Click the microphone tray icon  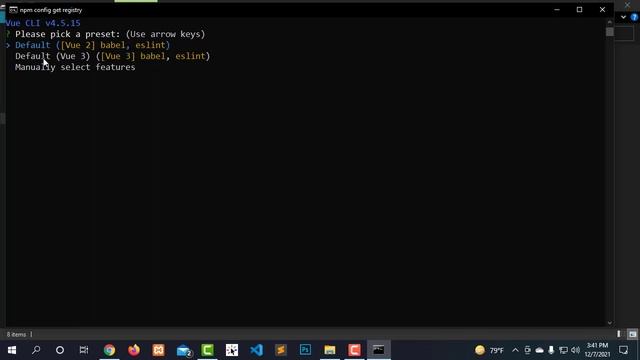click(551, 350)
